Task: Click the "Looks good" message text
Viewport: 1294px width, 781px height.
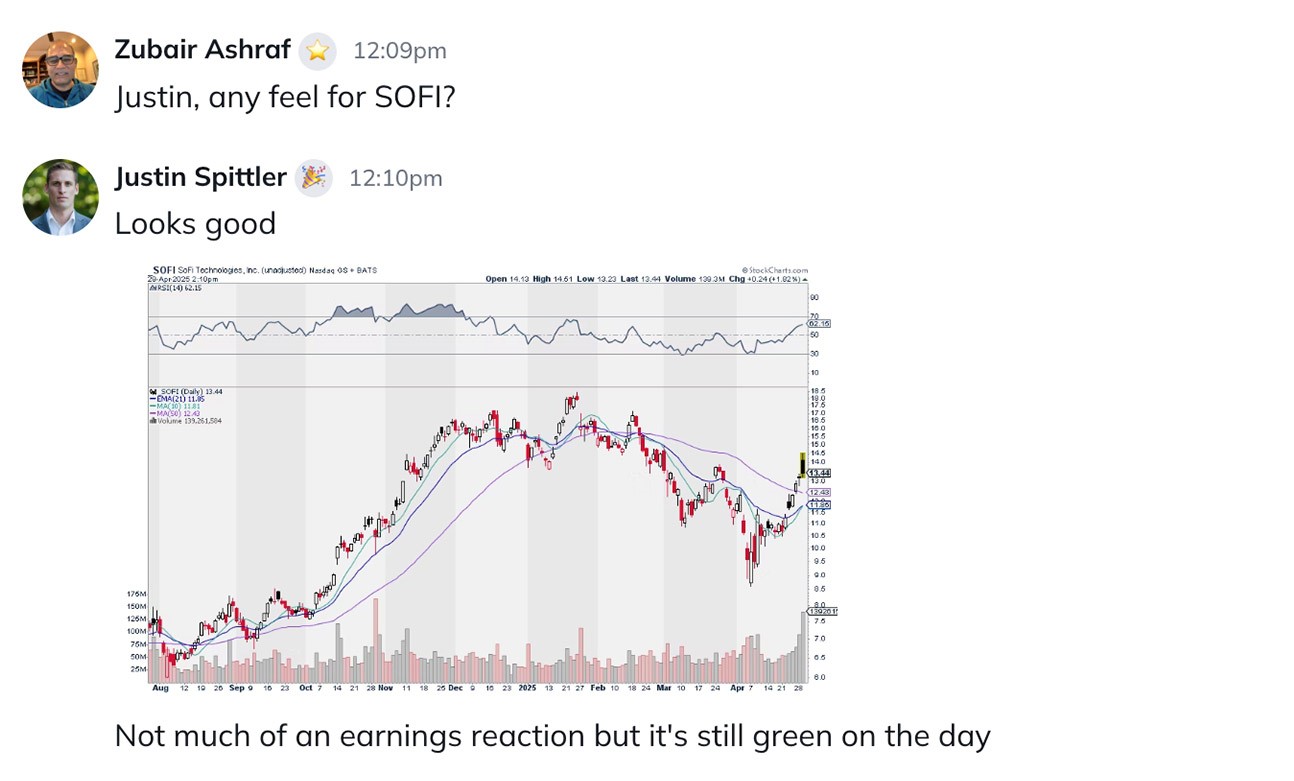Action: coord(195,224)
